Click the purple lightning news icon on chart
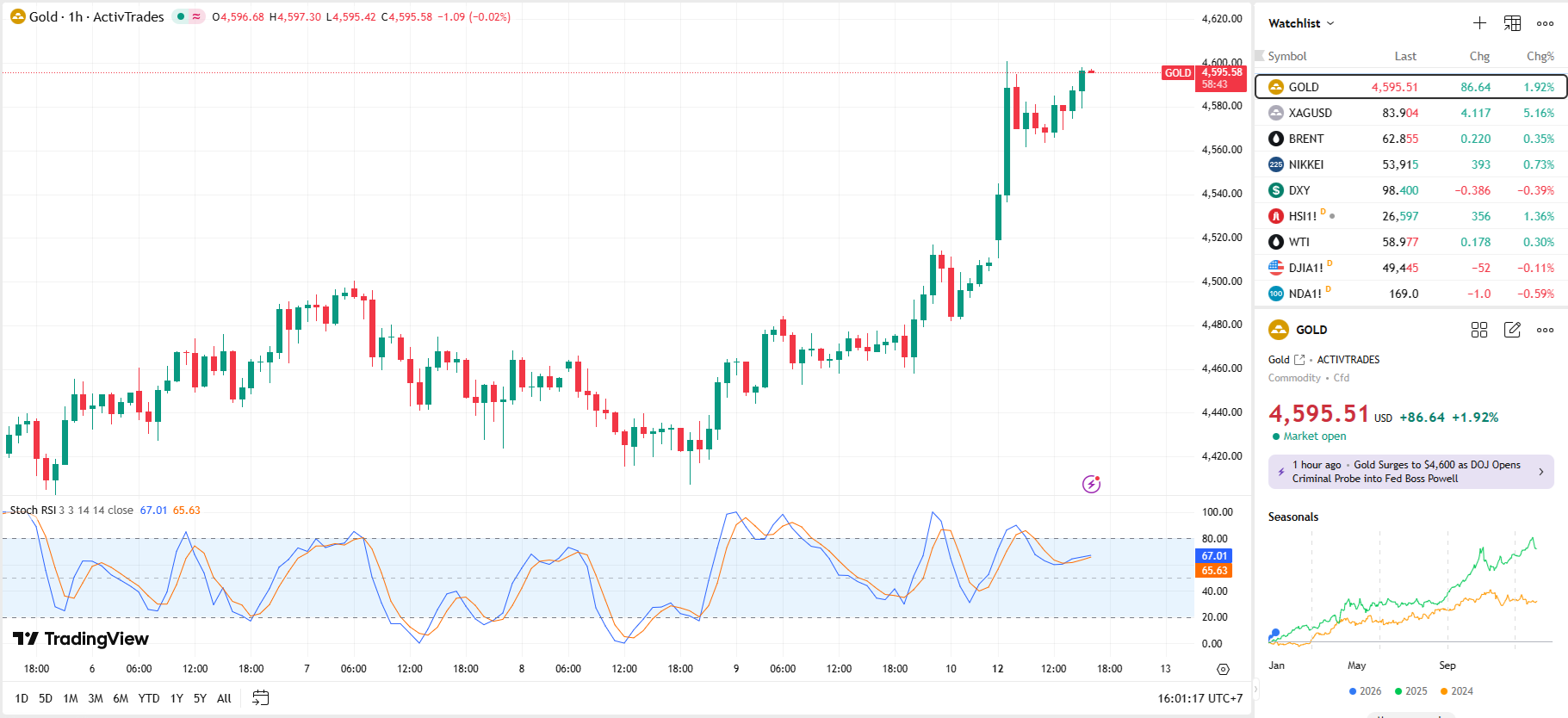 (x=1091, y=484)
